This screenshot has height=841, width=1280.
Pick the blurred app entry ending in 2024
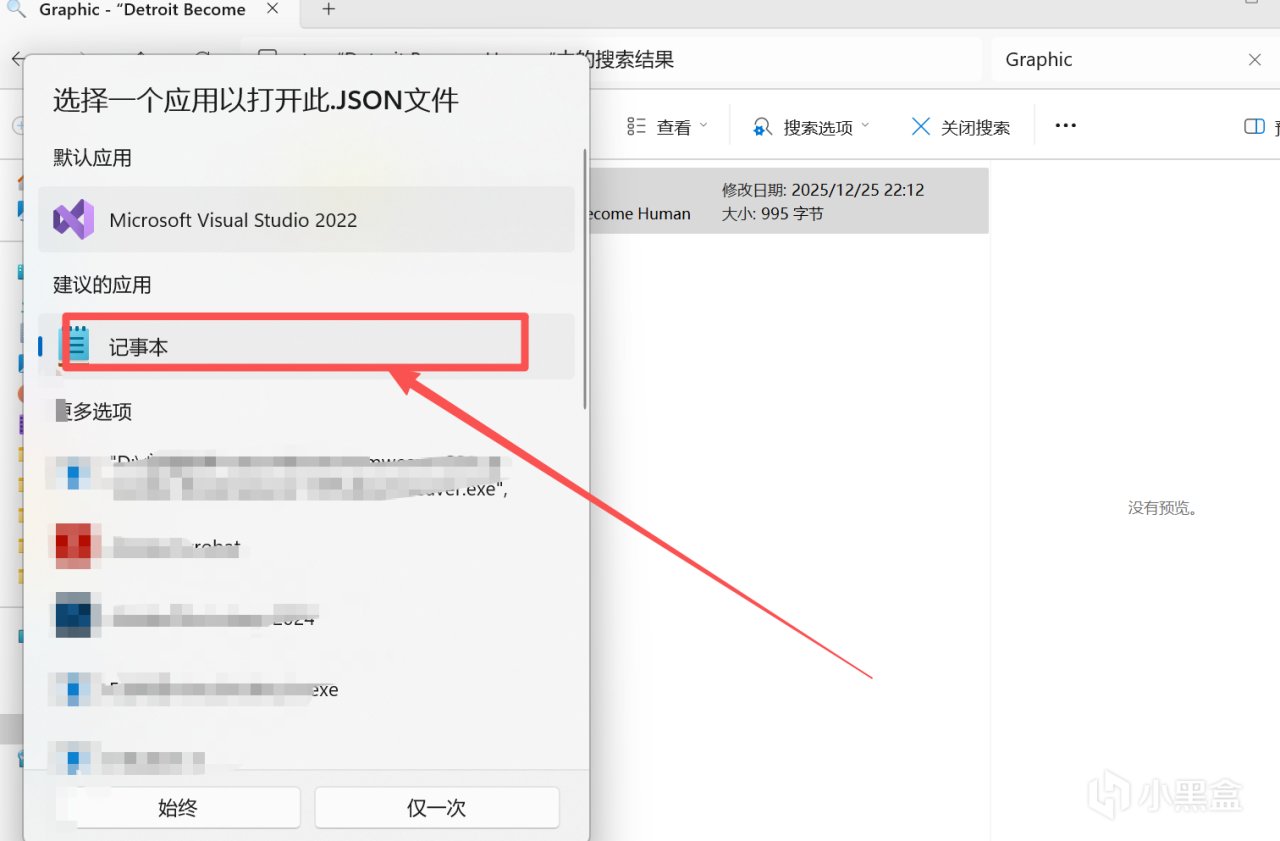tap(306, 616)
